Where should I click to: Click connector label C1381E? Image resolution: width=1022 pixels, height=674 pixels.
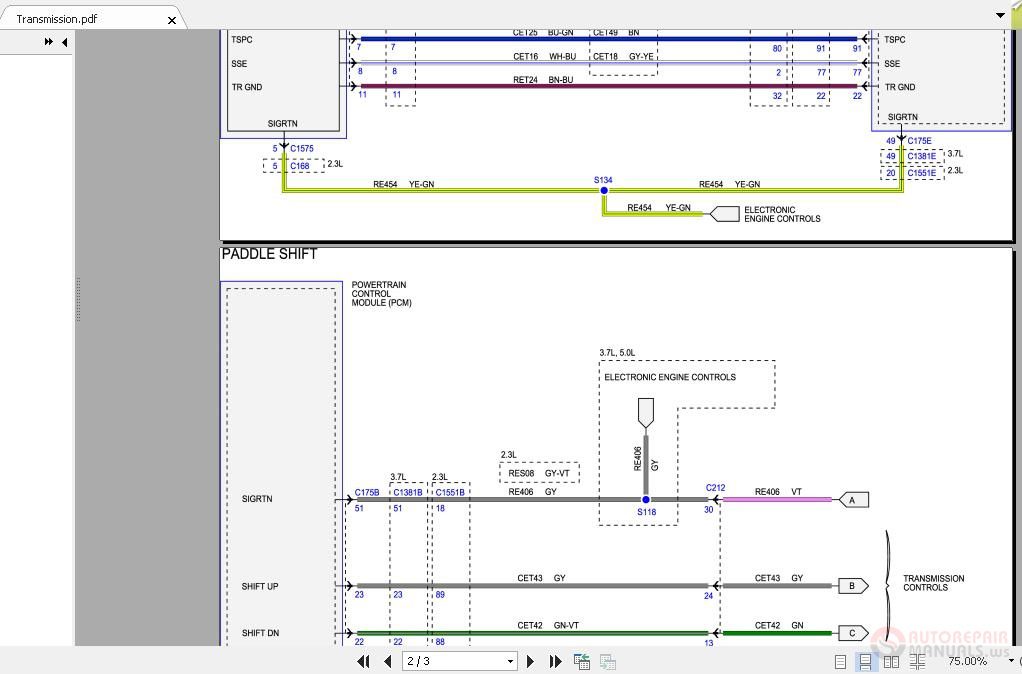click(922, 156)
